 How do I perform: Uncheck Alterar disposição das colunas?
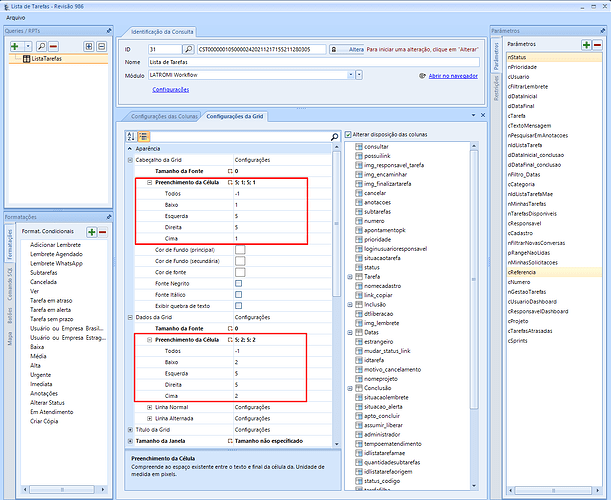click(x=348, y=135)
